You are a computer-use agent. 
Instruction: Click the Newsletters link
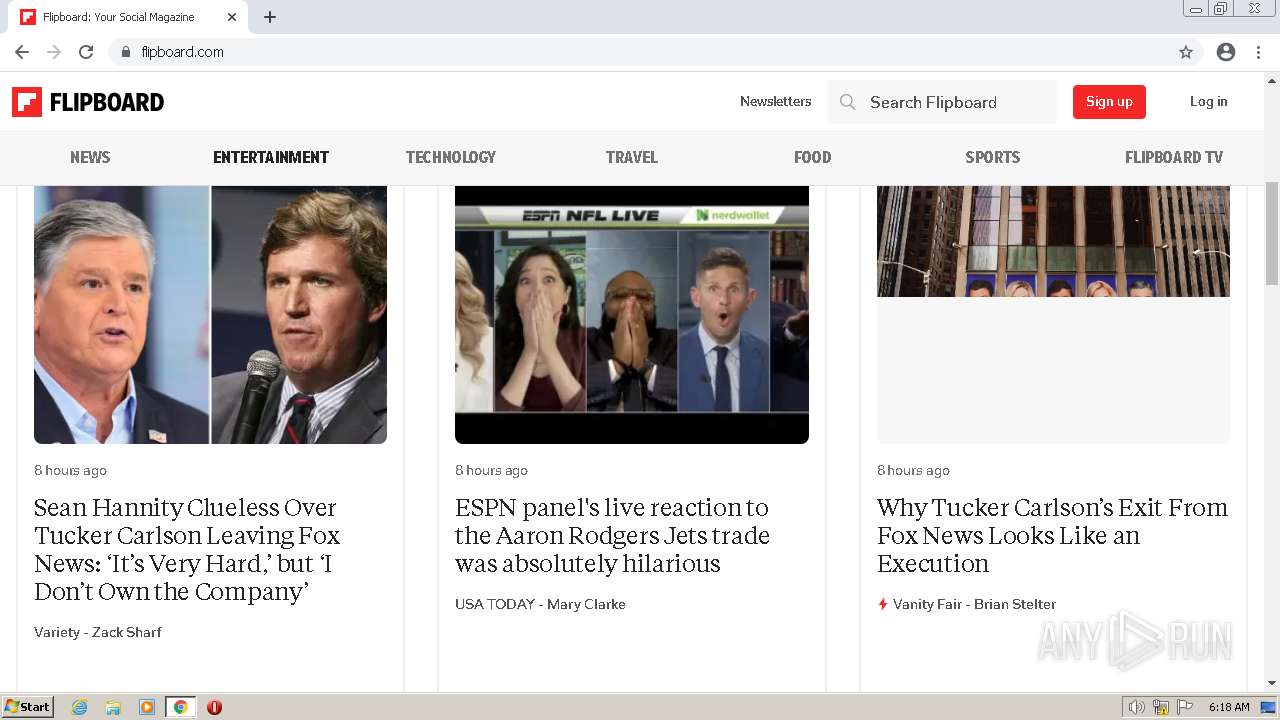[x=776, y=101]
